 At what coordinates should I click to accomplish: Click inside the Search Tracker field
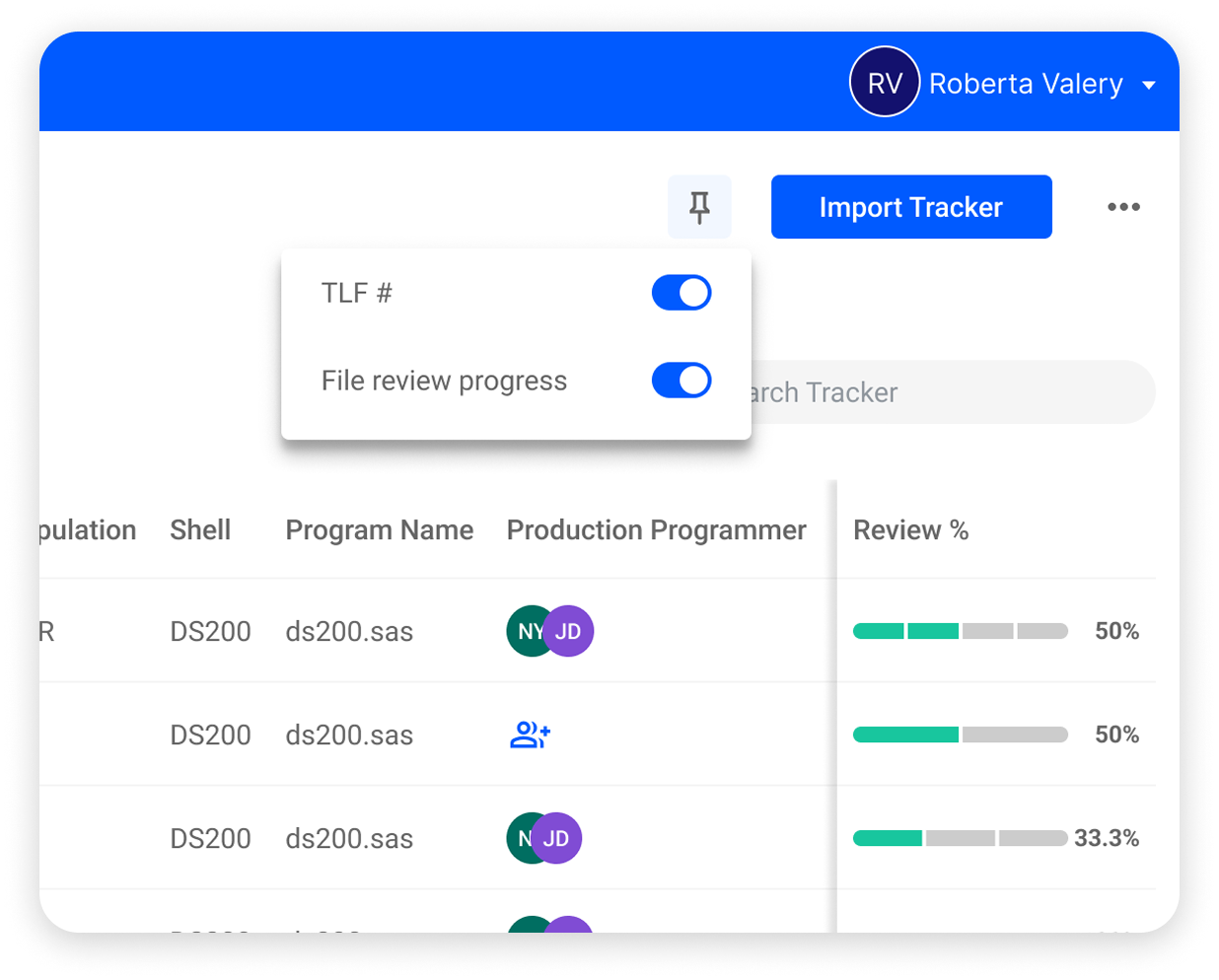[937, 391]
